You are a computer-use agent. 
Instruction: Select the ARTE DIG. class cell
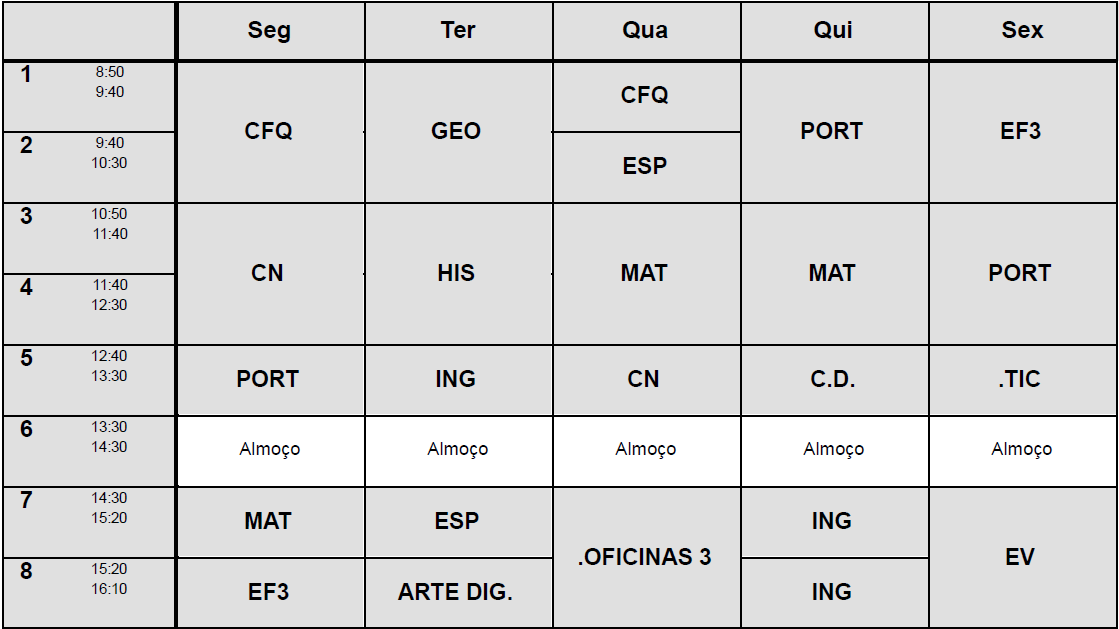[456, 592]
